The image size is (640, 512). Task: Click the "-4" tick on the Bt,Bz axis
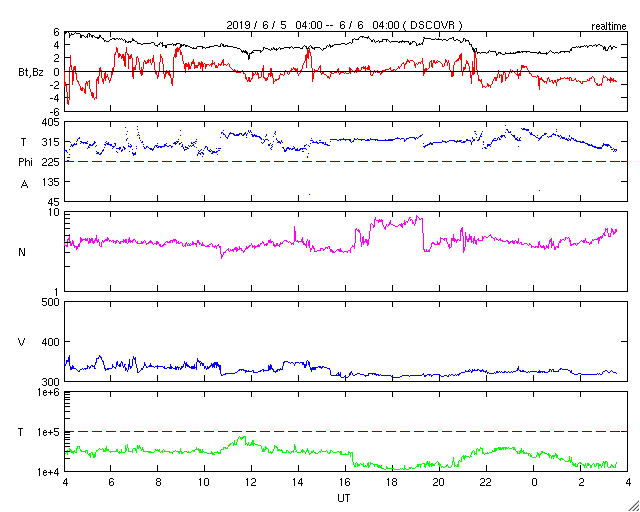55,98
